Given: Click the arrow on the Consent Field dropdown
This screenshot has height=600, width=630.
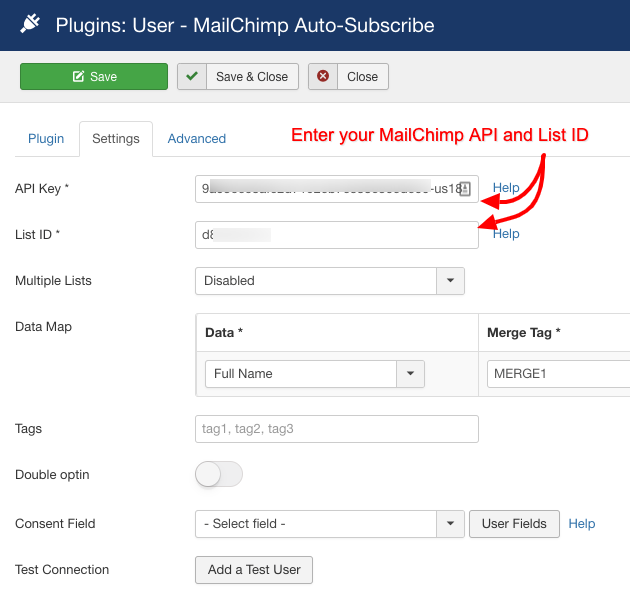Looking at the screenshot, I should (x=450, y=524).
